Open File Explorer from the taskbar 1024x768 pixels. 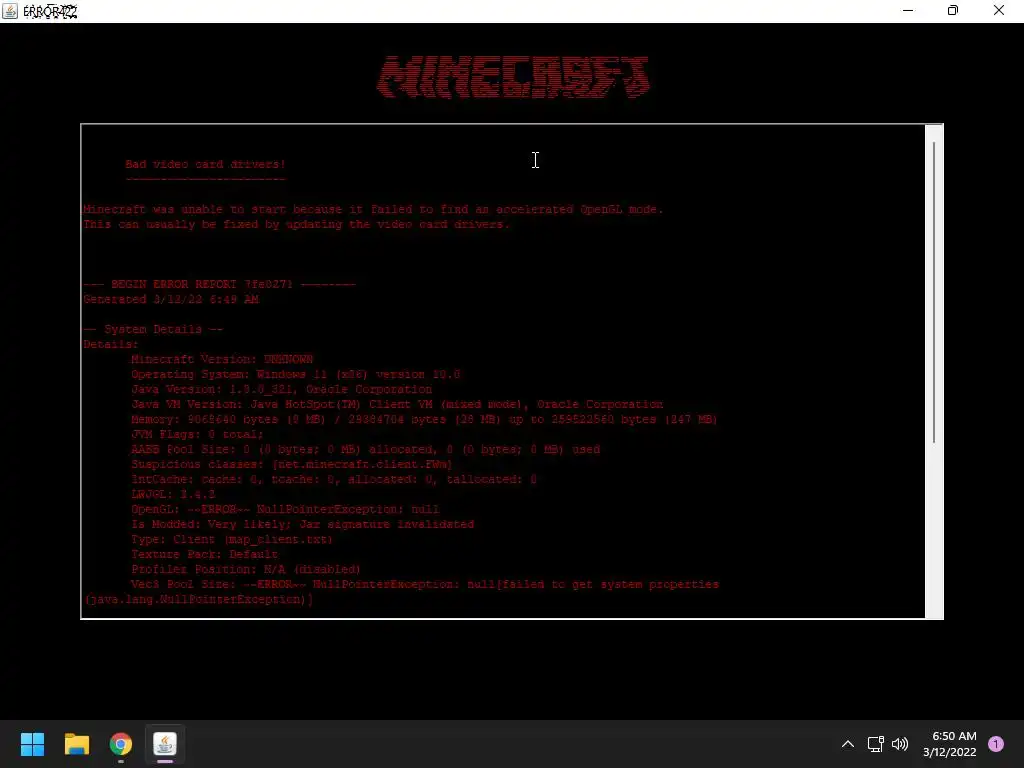coord(76,744)
